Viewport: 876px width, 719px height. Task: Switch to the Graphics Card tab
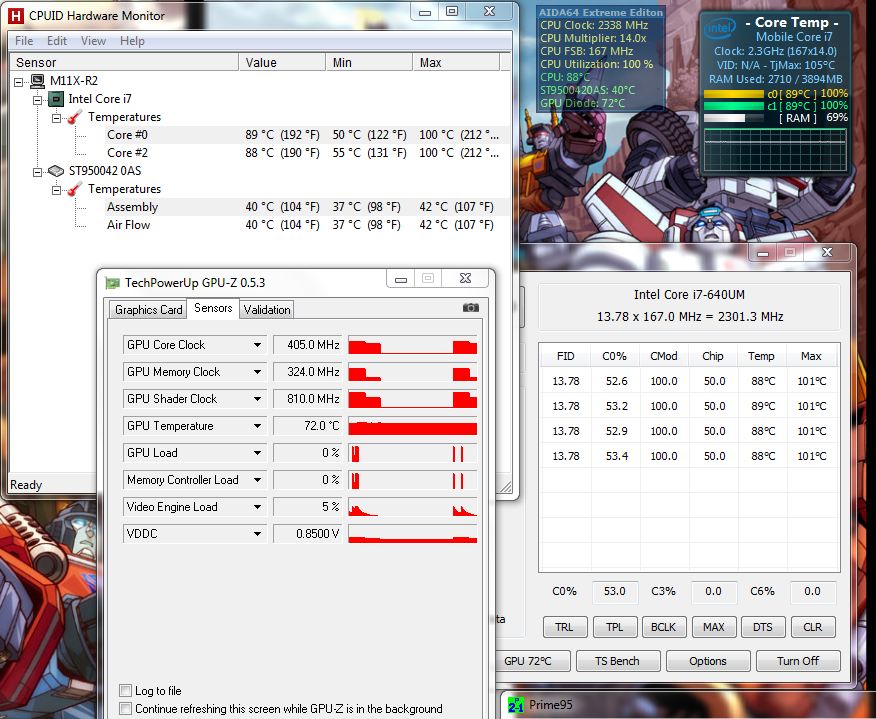(148, 309)
